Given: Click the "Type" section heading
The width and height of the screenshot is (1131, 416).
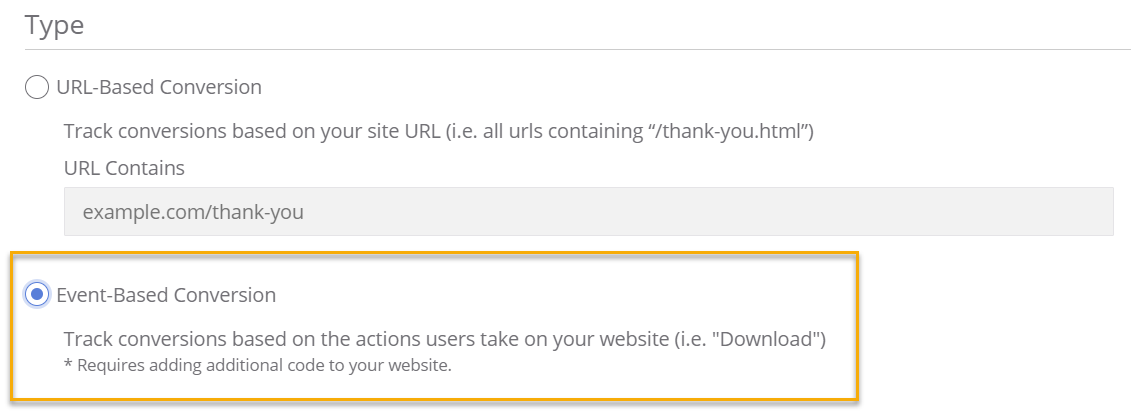Looking at the screenshot, I should [x=55, y=26].
